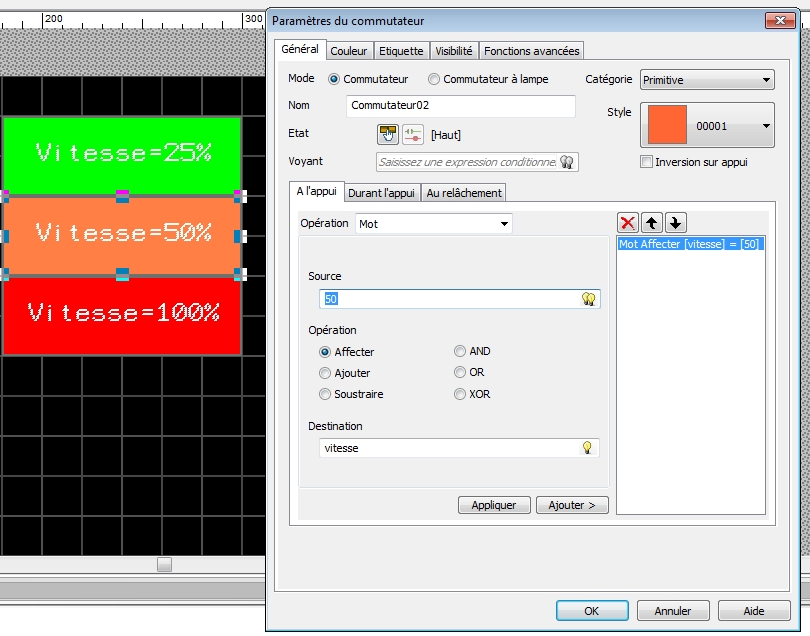Image resolution: width=810 pixels, height=636 pixels.
Task: Click the Destination field lightbulb icon
Action: (x=588, y=448)
